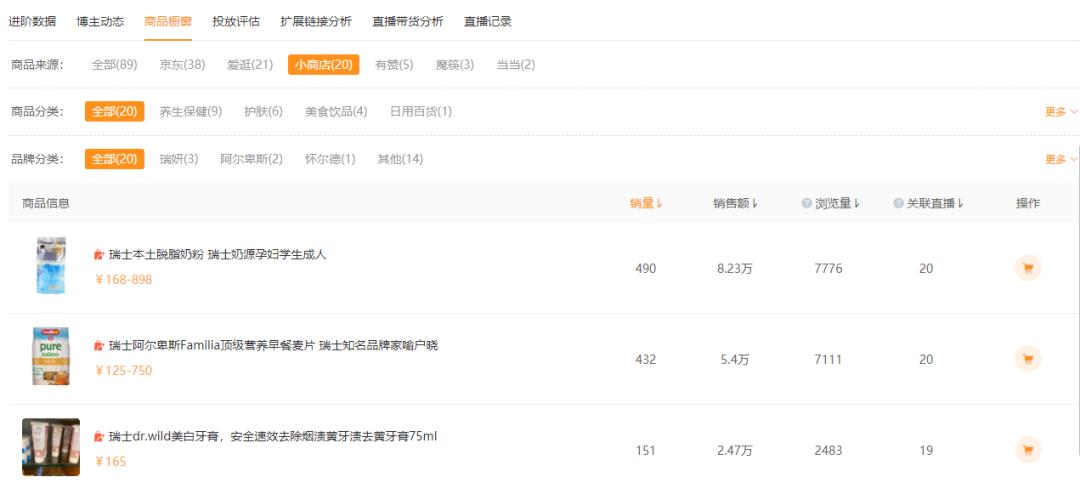Filter category by 养生保健(9)
This screenshot has width=1080, height=494.
point(191,112)
